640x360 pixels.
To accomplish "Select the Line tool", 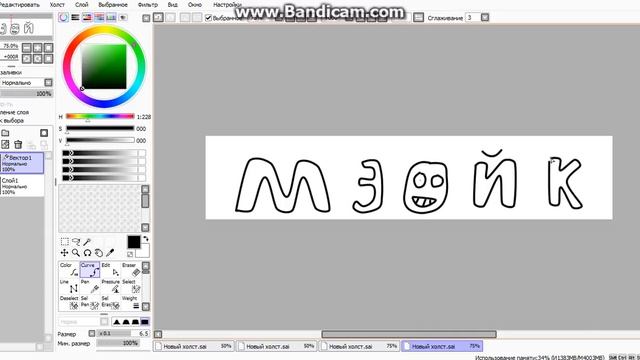I will pos(69,287).
